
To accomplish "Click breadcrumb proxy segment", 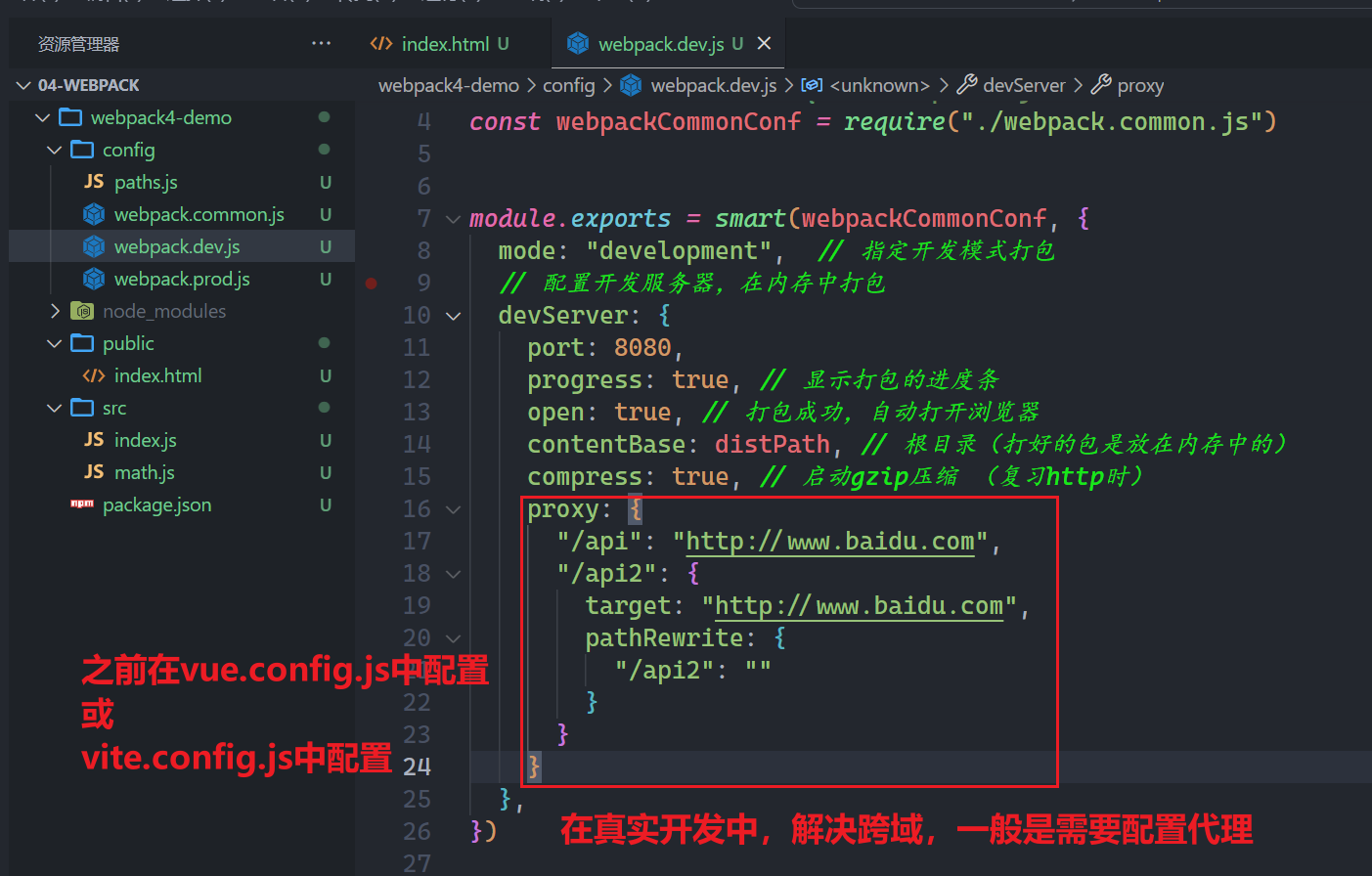I will point(1140,85).
